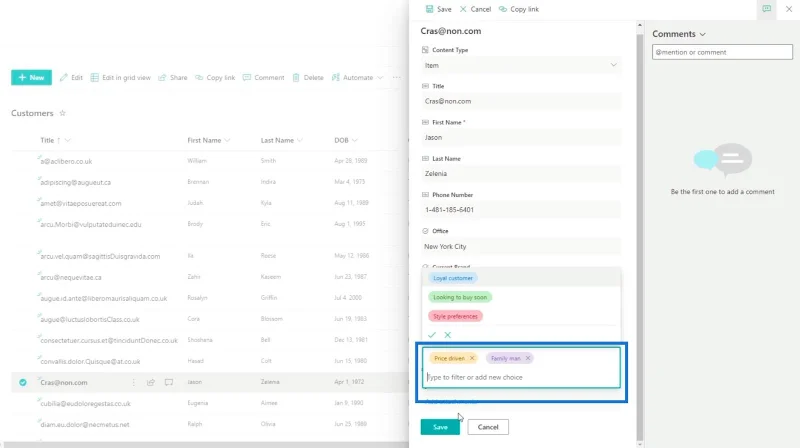
Task: Click the form's vertical scrollbar
Action: coord(640,235)
